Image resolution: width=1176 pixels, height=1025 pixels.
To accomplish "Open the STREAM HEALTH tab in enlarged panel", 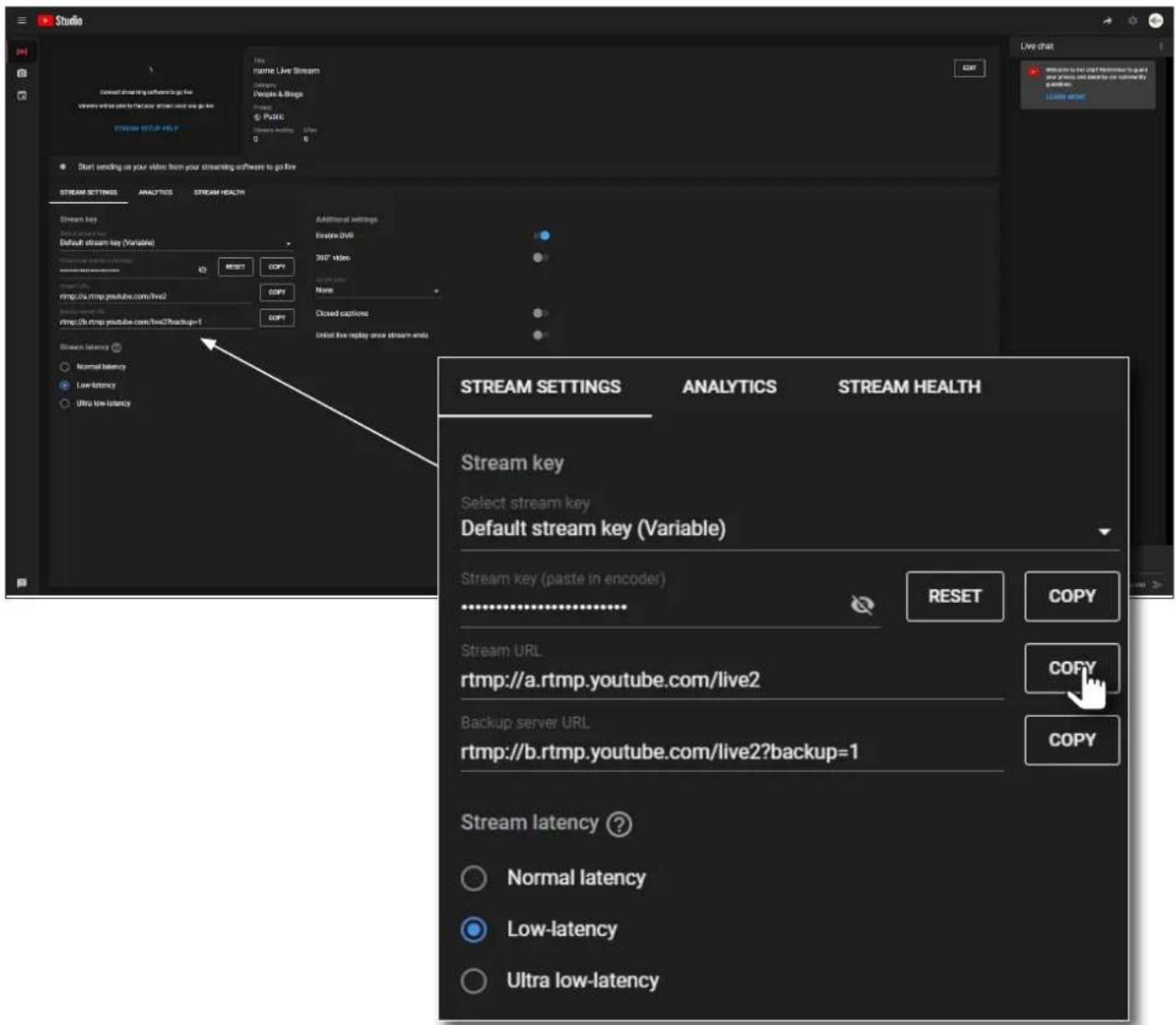I will tap(909, 387).
